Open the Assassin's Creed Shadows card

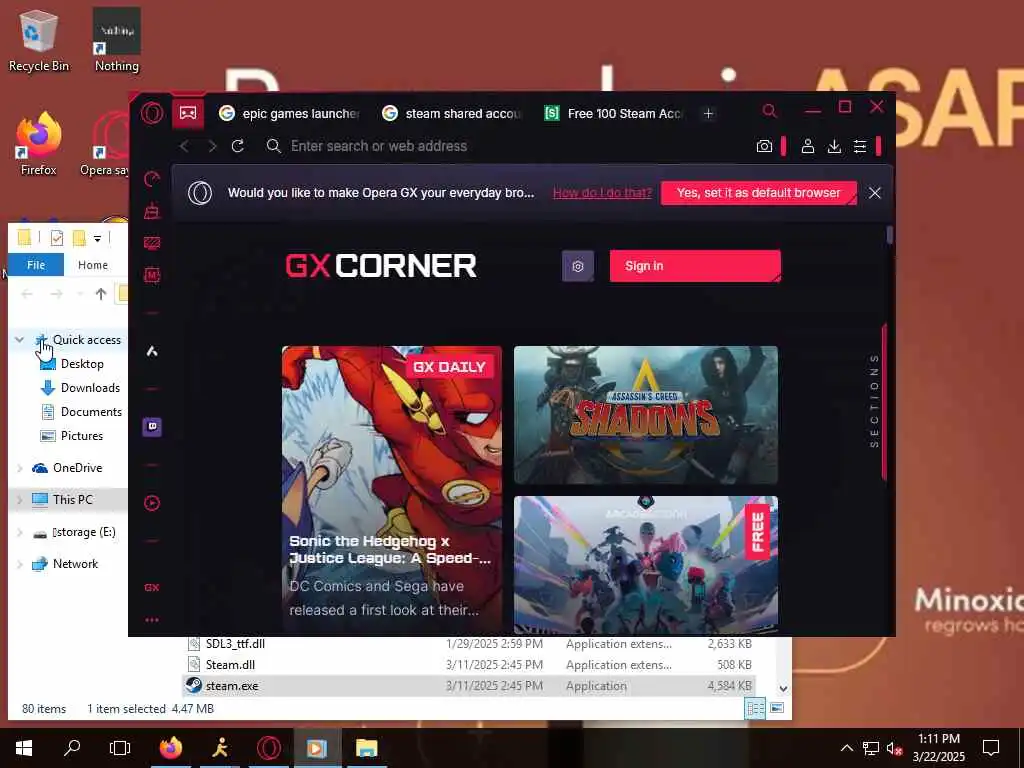pyautogui.click(x=645, y=415)
